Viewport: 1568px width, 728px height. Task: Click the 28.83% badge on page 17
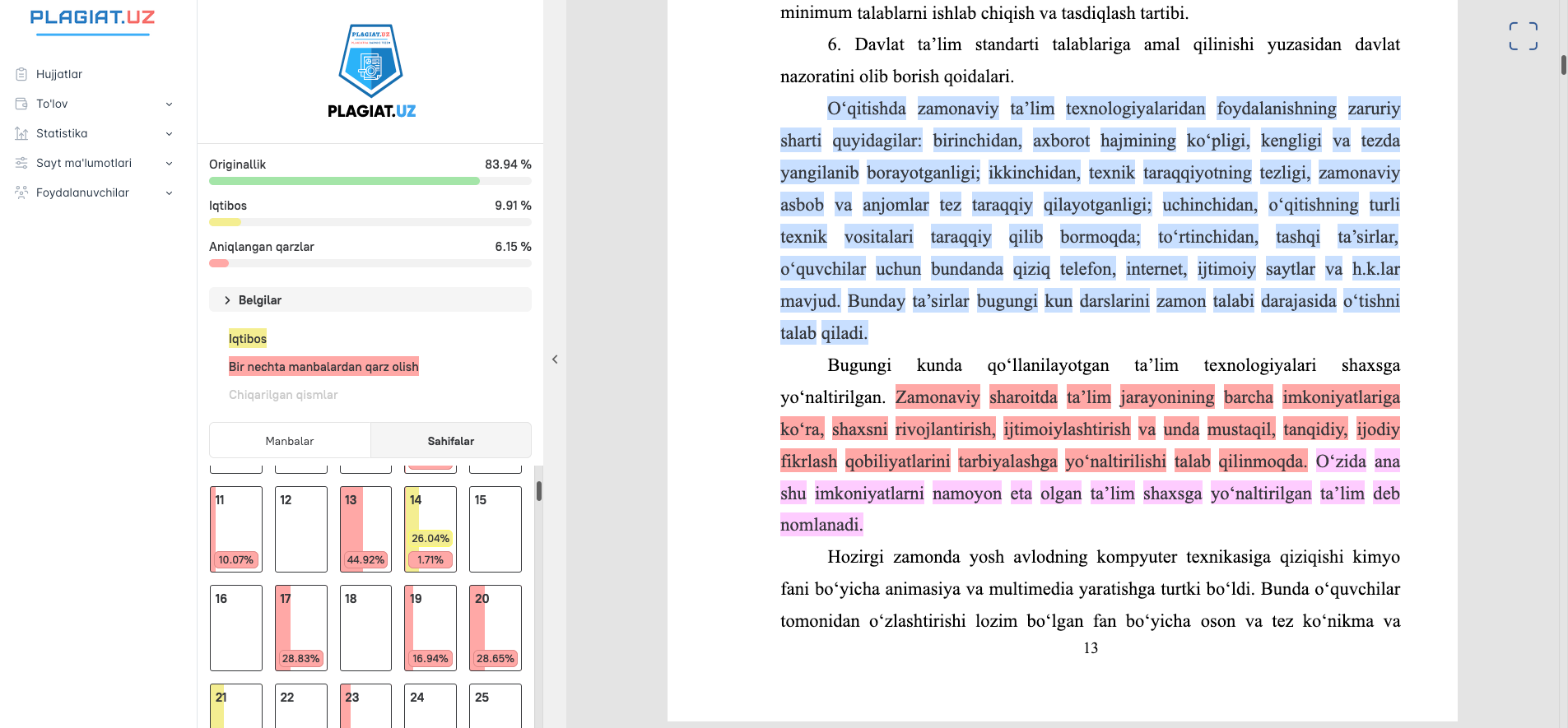(301, 659)
